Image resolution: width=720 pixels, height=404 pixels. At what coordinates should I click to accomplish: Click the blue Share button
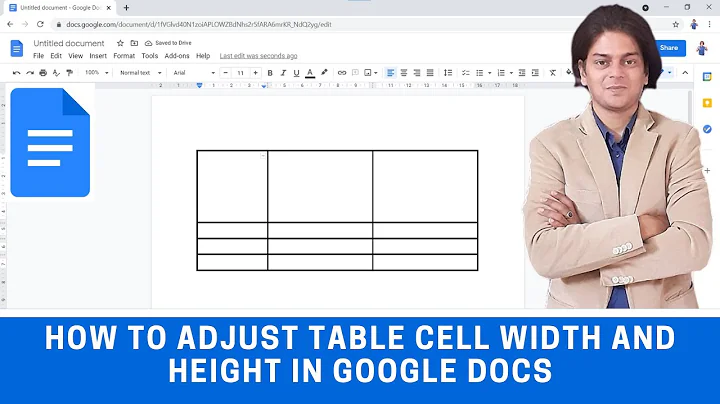pyautogui.click(x=670, y=48)
